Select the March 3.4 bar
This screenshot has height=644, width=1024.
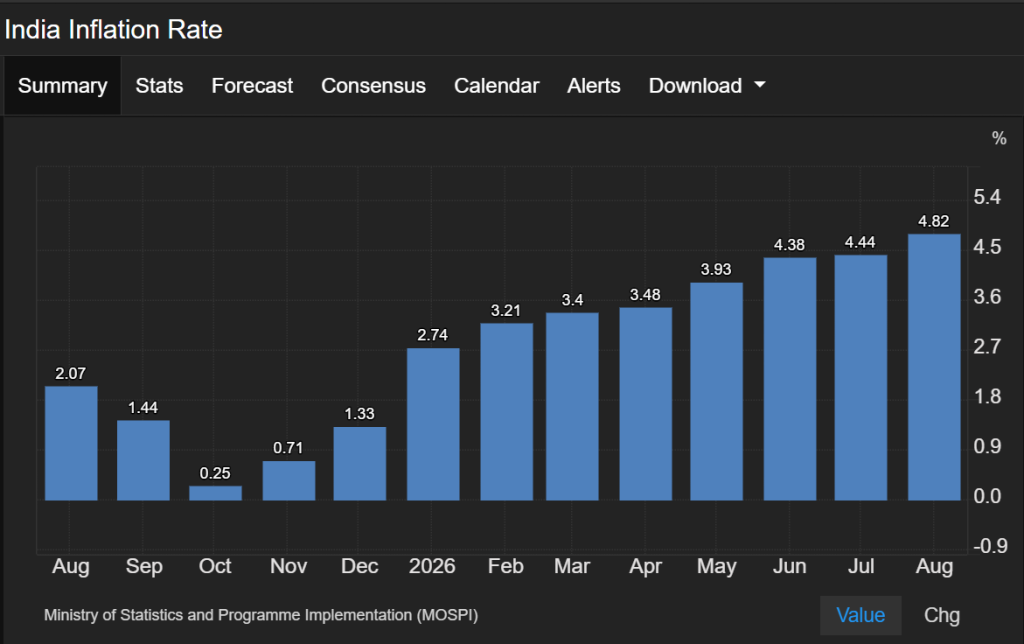(572, 407)
